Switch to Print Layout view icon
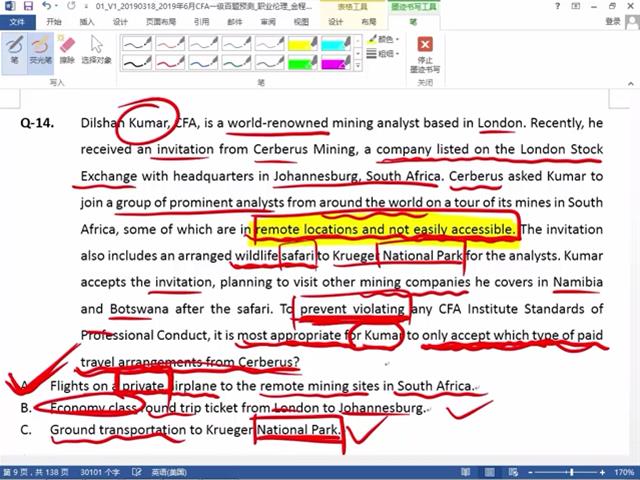The height and width of the screenshot is (480, 640). coord(489,472)
